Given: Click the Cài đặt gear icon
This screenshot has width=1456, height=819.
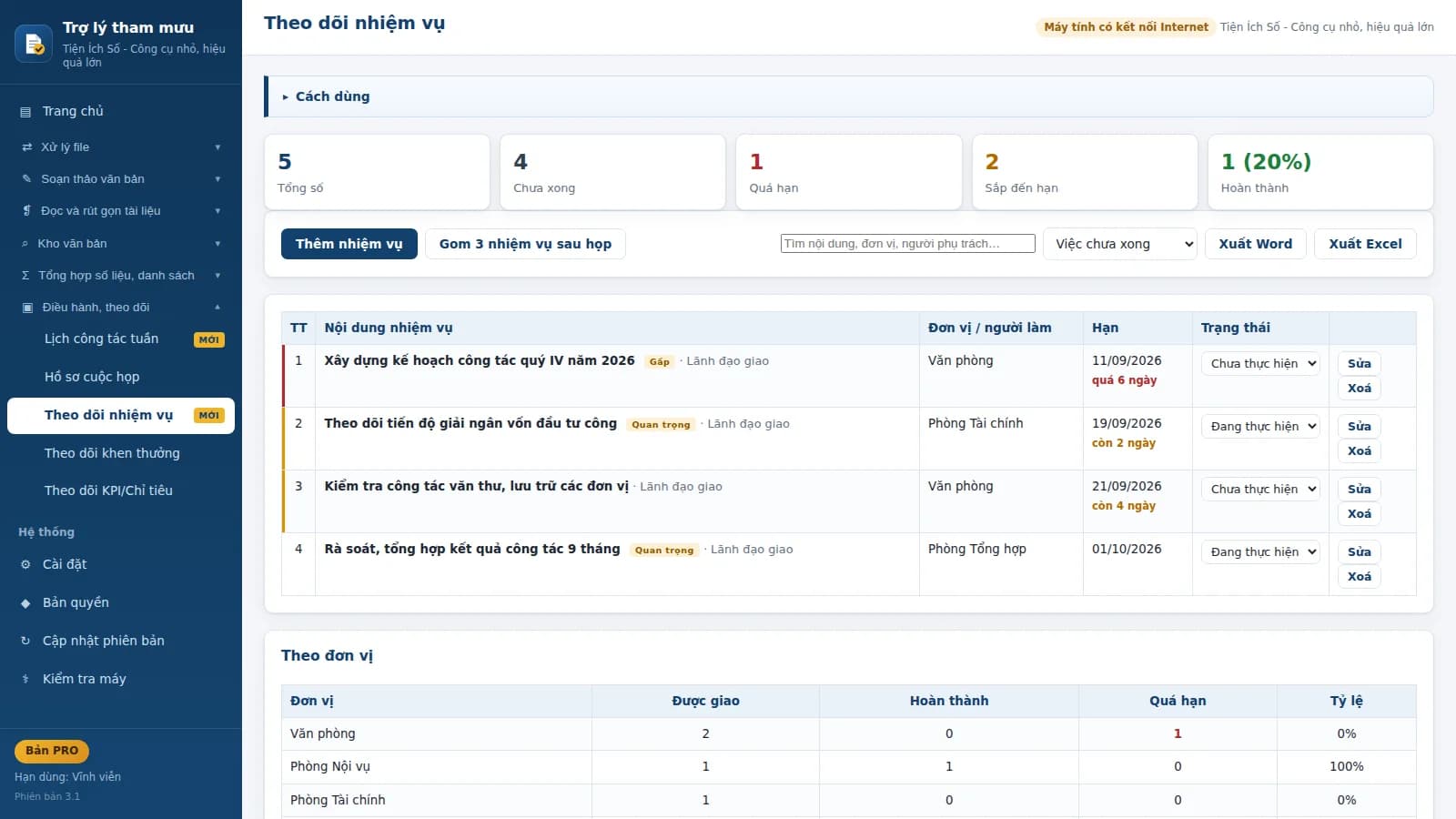Looking at the screenshot, I should tap(25, 565).
